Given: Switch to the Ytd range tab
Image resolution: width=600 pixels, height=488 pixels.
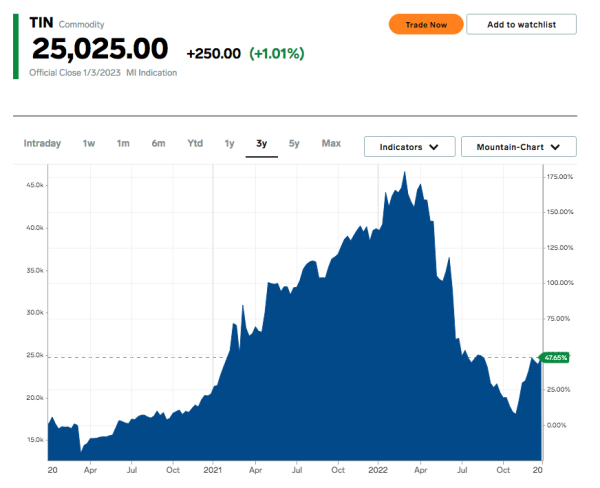Looking at the screenshot, I should tap(195, 144).
